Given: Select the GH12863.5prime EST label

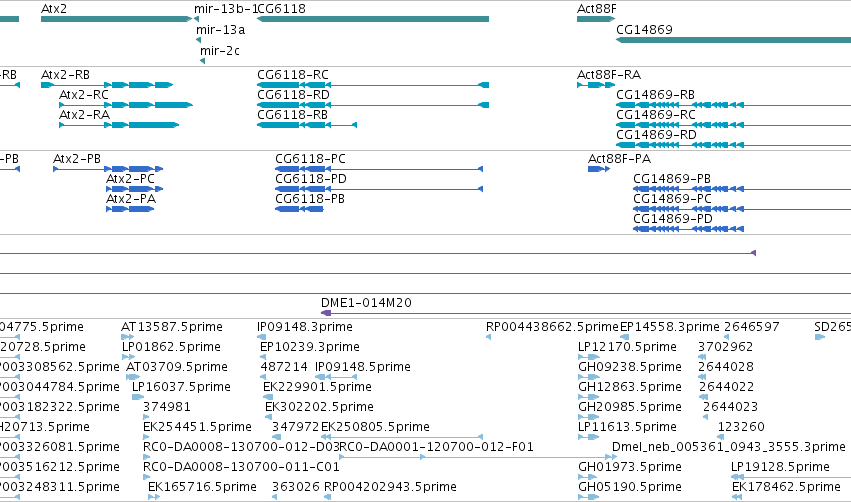Looking at the screenshot, I should click(x=630, y=387).
